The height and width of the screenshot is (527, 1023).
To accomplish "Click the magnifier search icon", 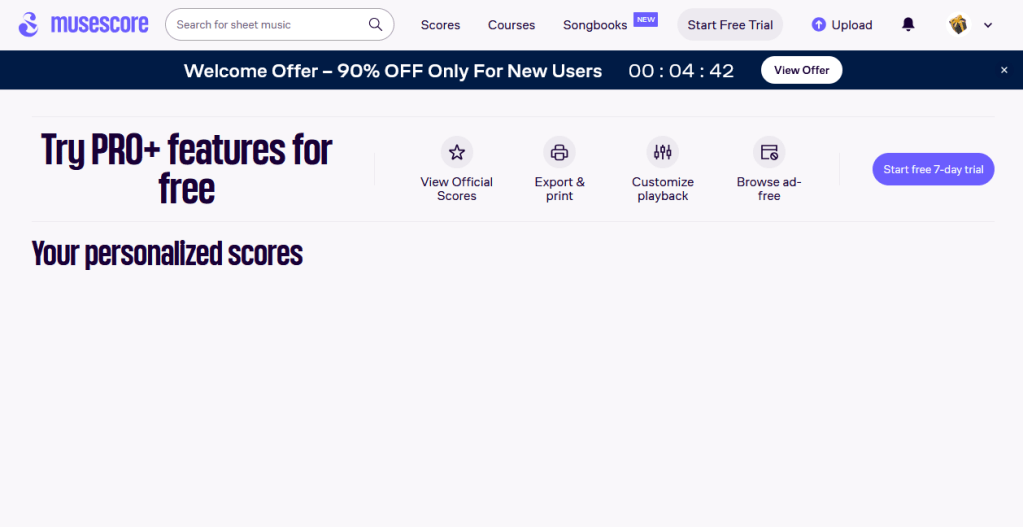I will tap(376, 25).
